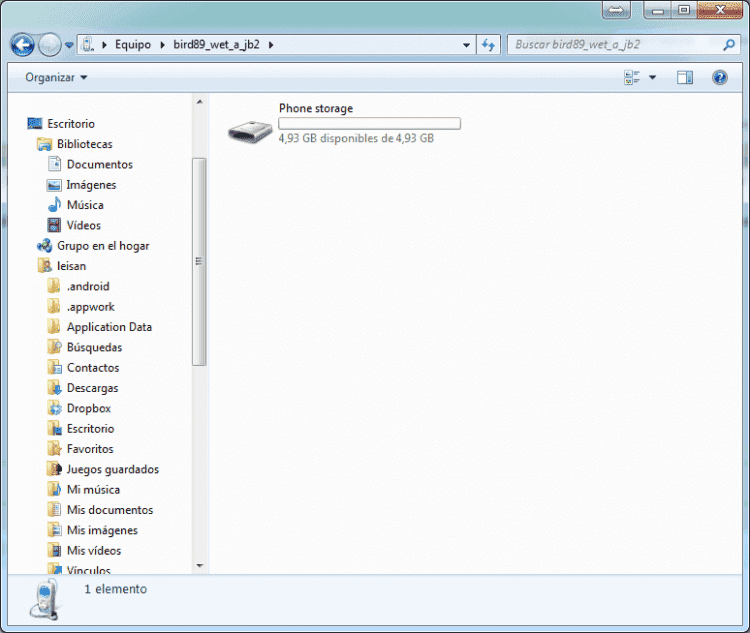Open the Música library
750x633 pixels.
85,205
